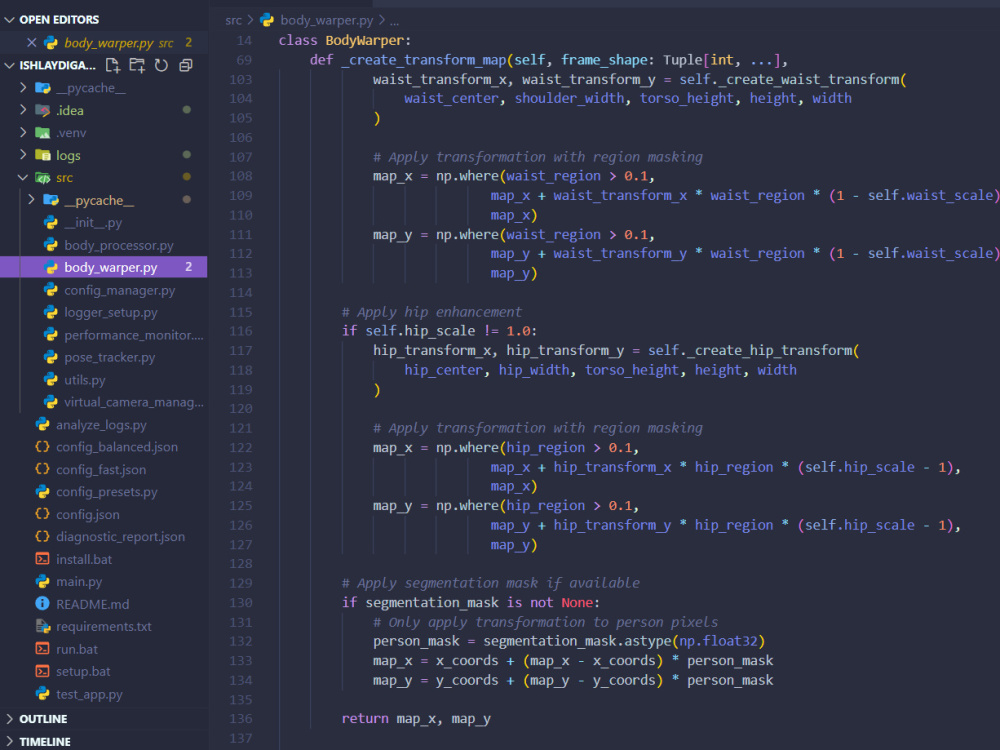Expand the .idea folder
1000x750 pixels.
coord(23,110)
